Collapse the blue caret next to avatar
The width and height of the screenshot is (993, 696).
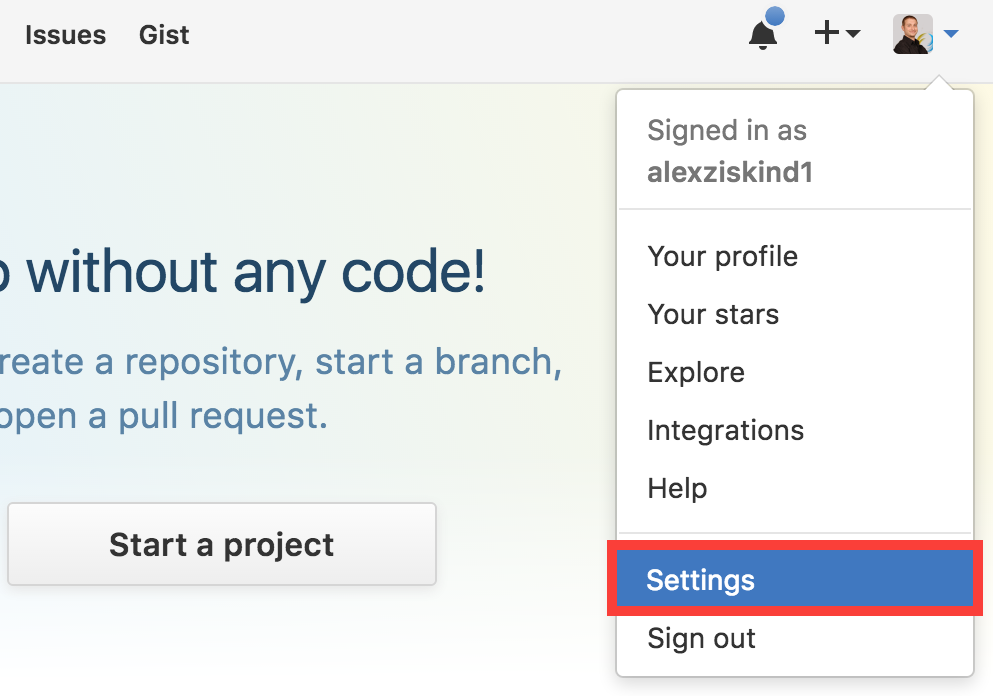point(951,35)
